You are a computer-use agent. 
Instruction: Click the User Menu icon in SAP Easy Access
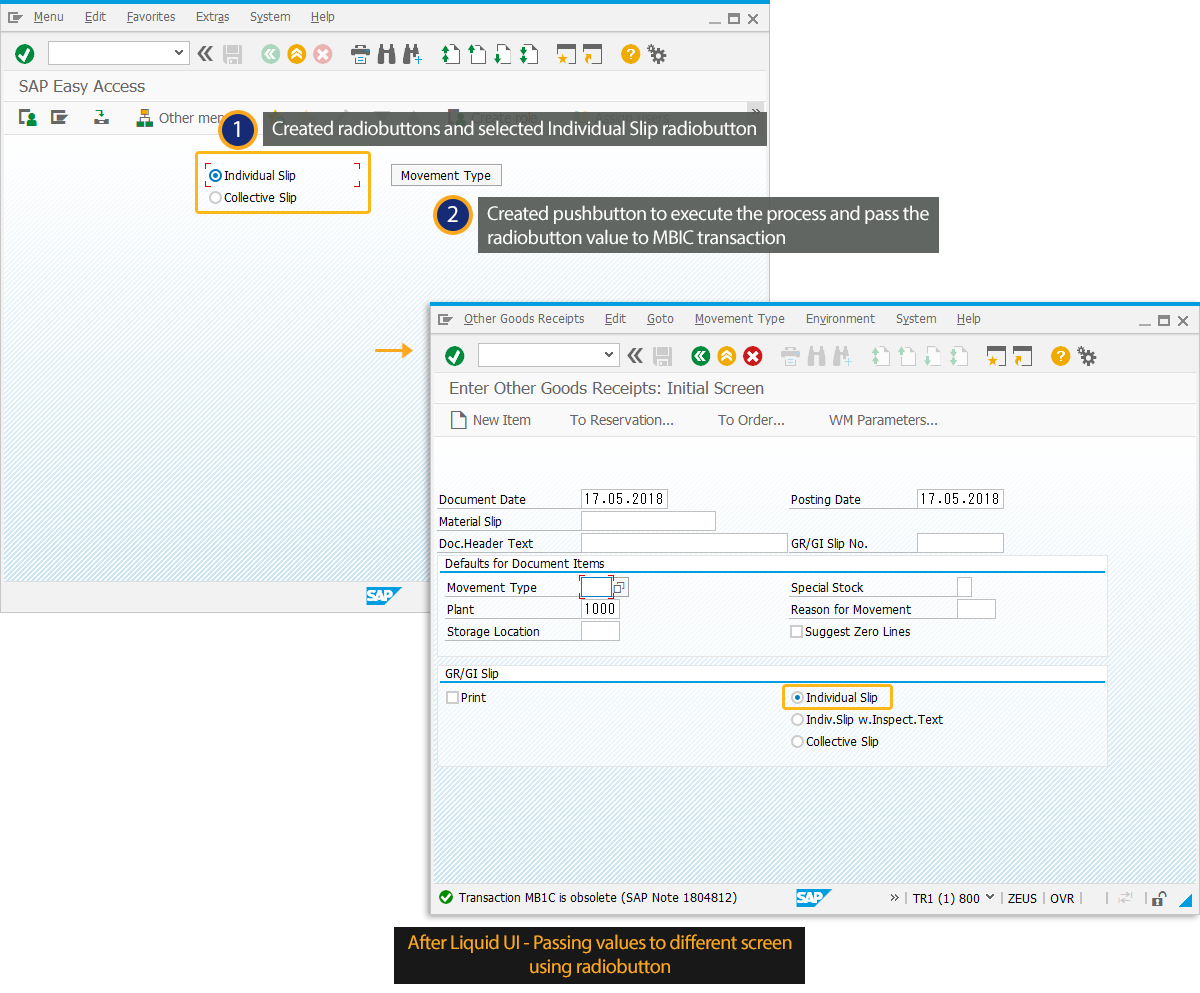28,118
